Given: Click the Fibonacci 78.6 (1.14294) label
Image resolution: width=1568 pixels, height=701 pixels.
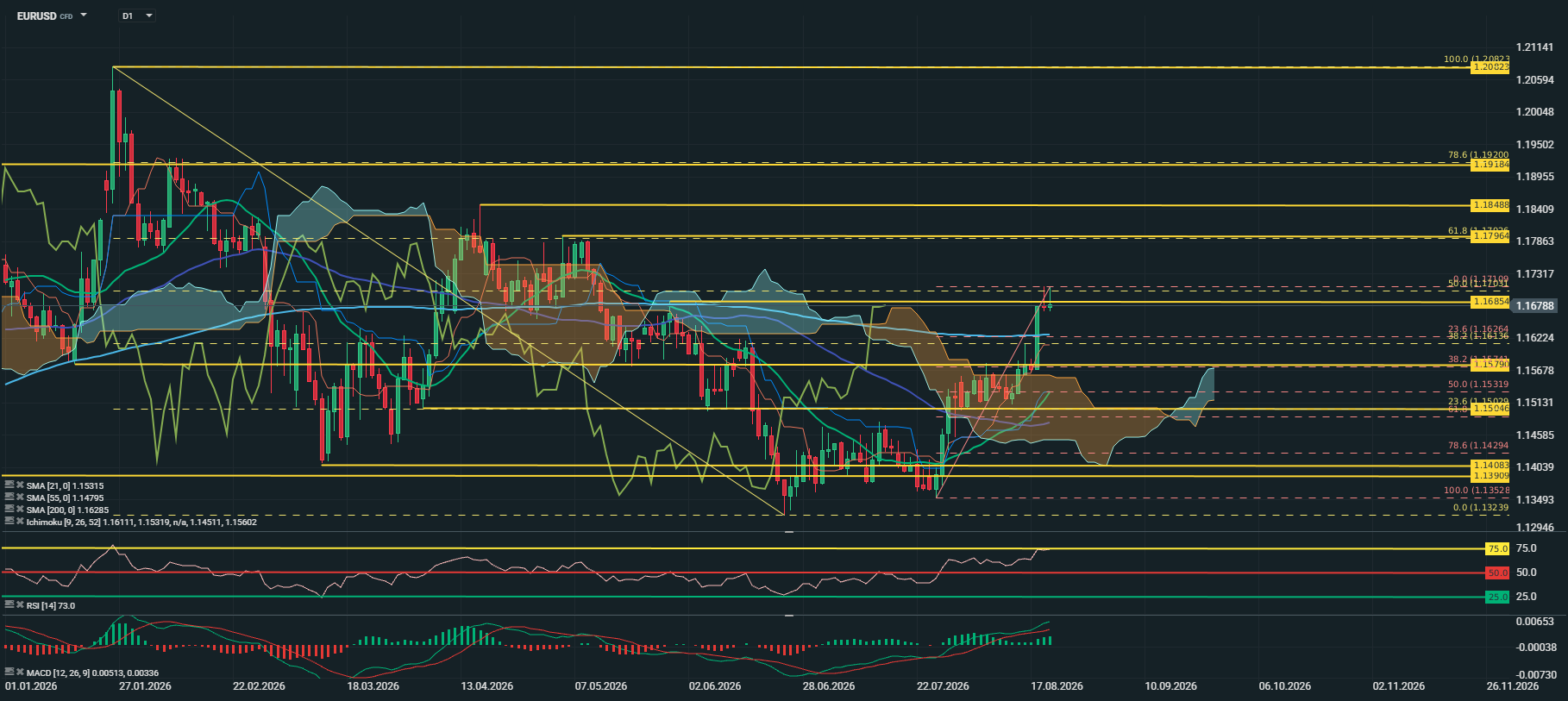Looking at the screenshot, I should point(1478,446).
